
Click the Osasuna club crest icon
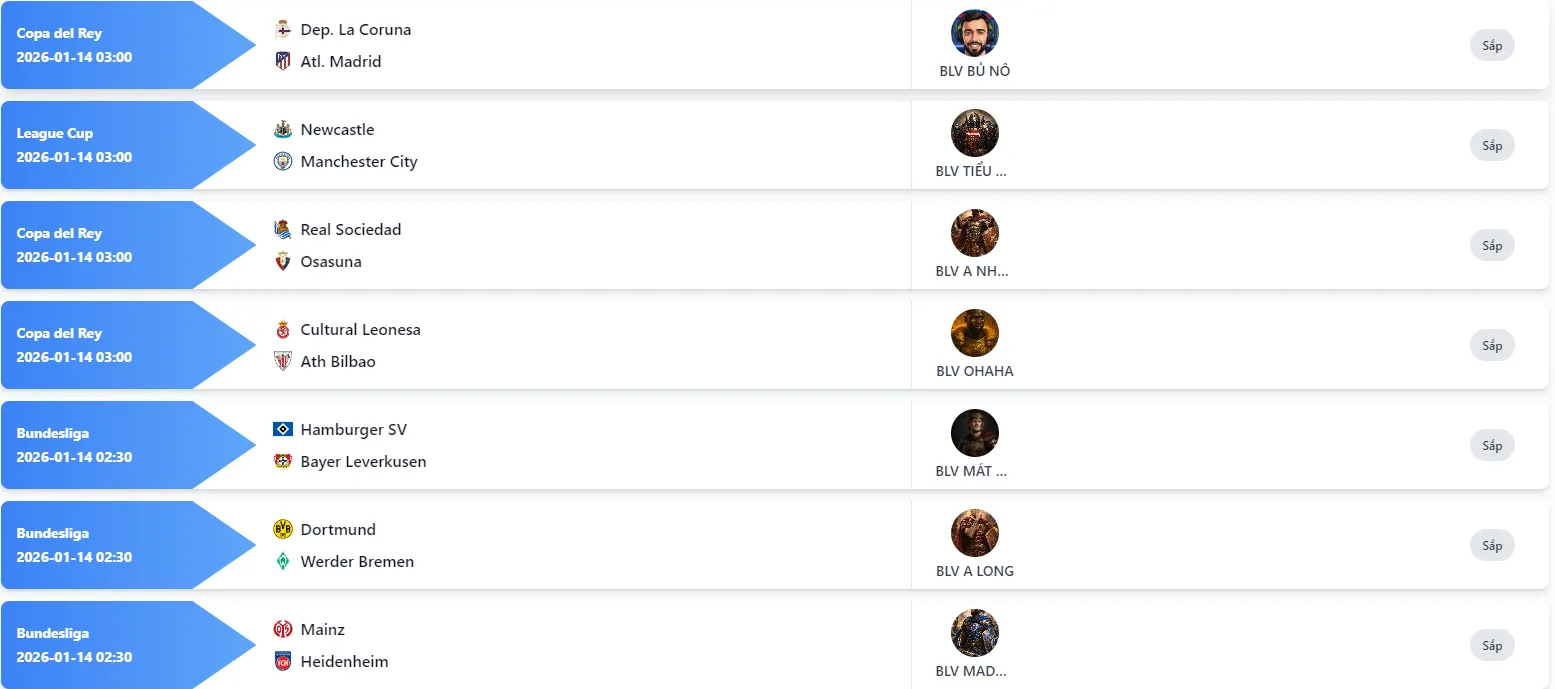283,261
